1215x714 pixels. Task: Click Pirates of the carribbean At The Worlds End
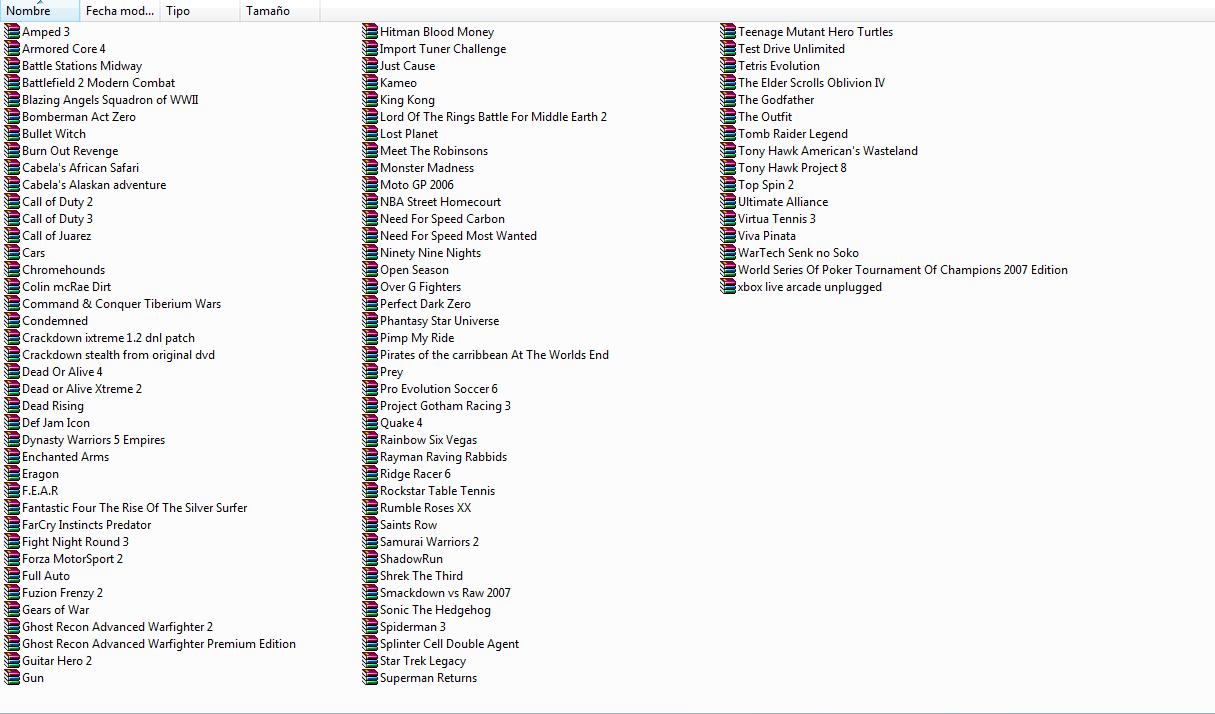(x=494, y=355)
